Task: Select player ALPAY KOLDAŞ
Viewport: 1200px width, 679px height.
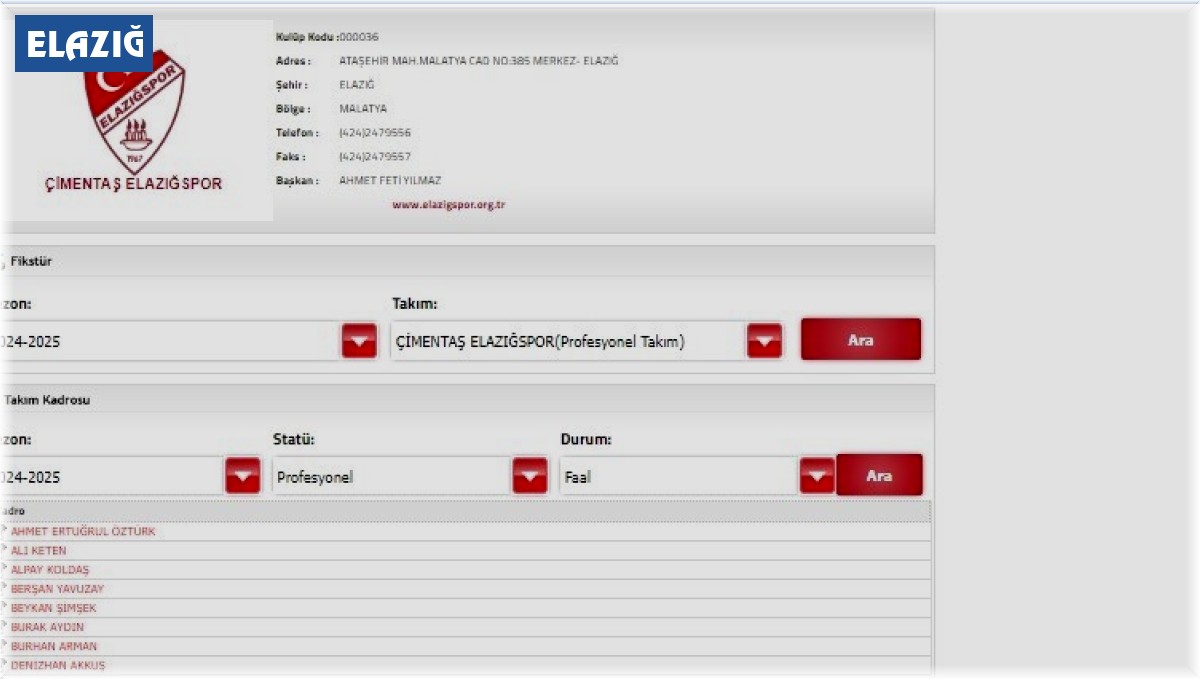Action: click(50, 570)
